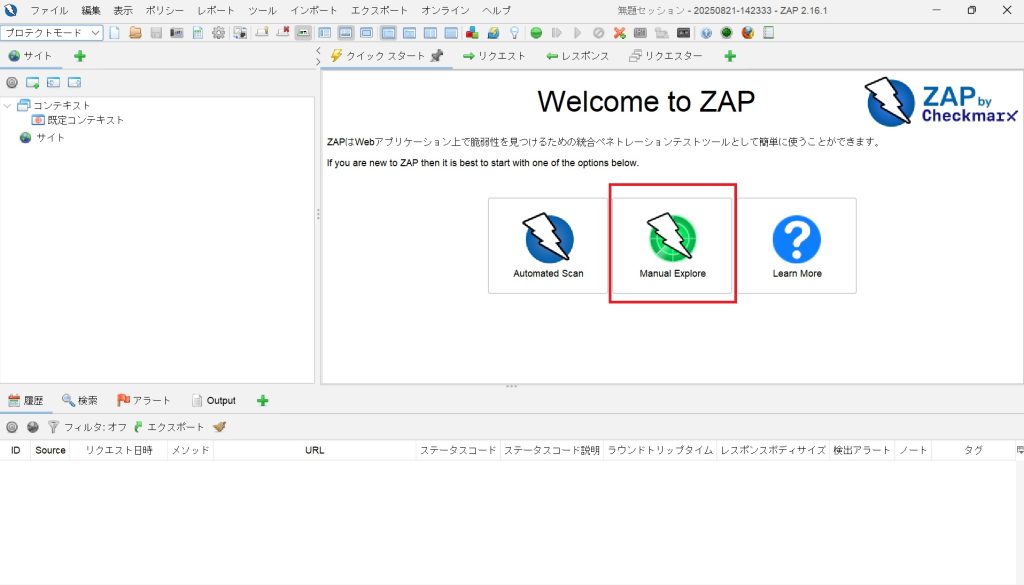Click the dark globe icon in history toolbar
This screenshot has width=1024, height=585.
click(x=33, y=427)
